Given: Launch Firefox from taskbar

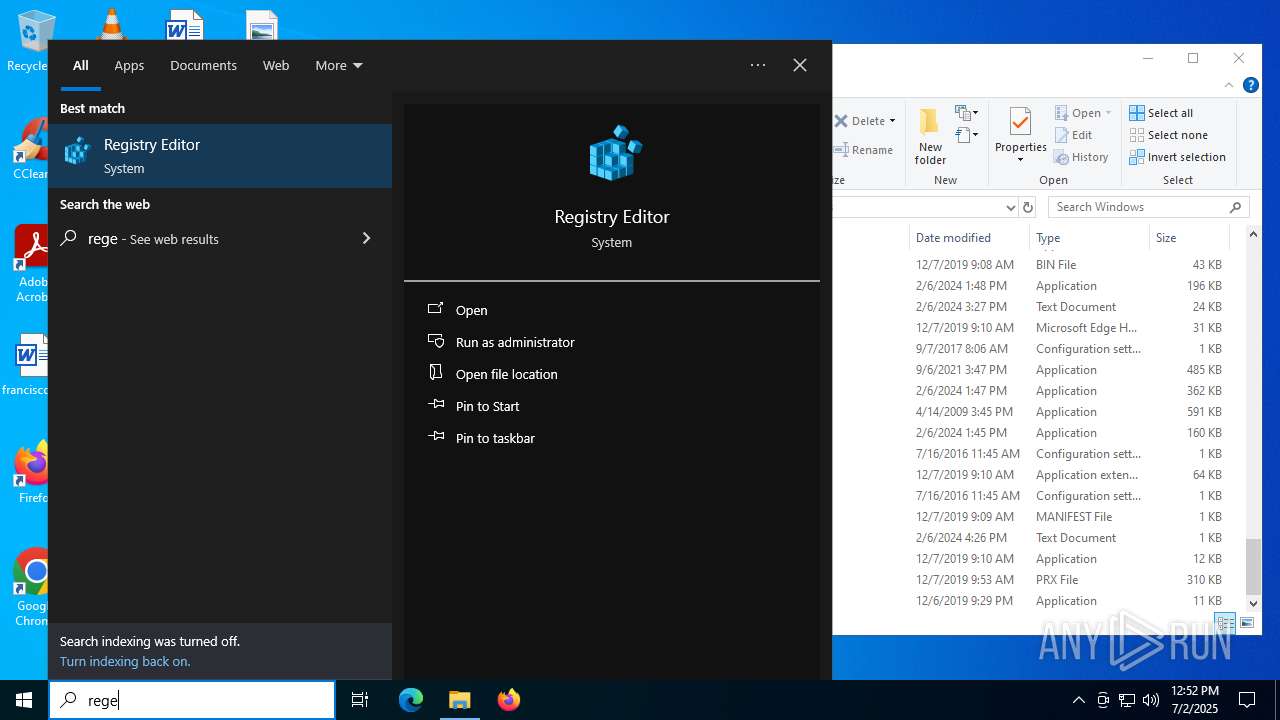Looking at the screenshot, I should [509, 700].
